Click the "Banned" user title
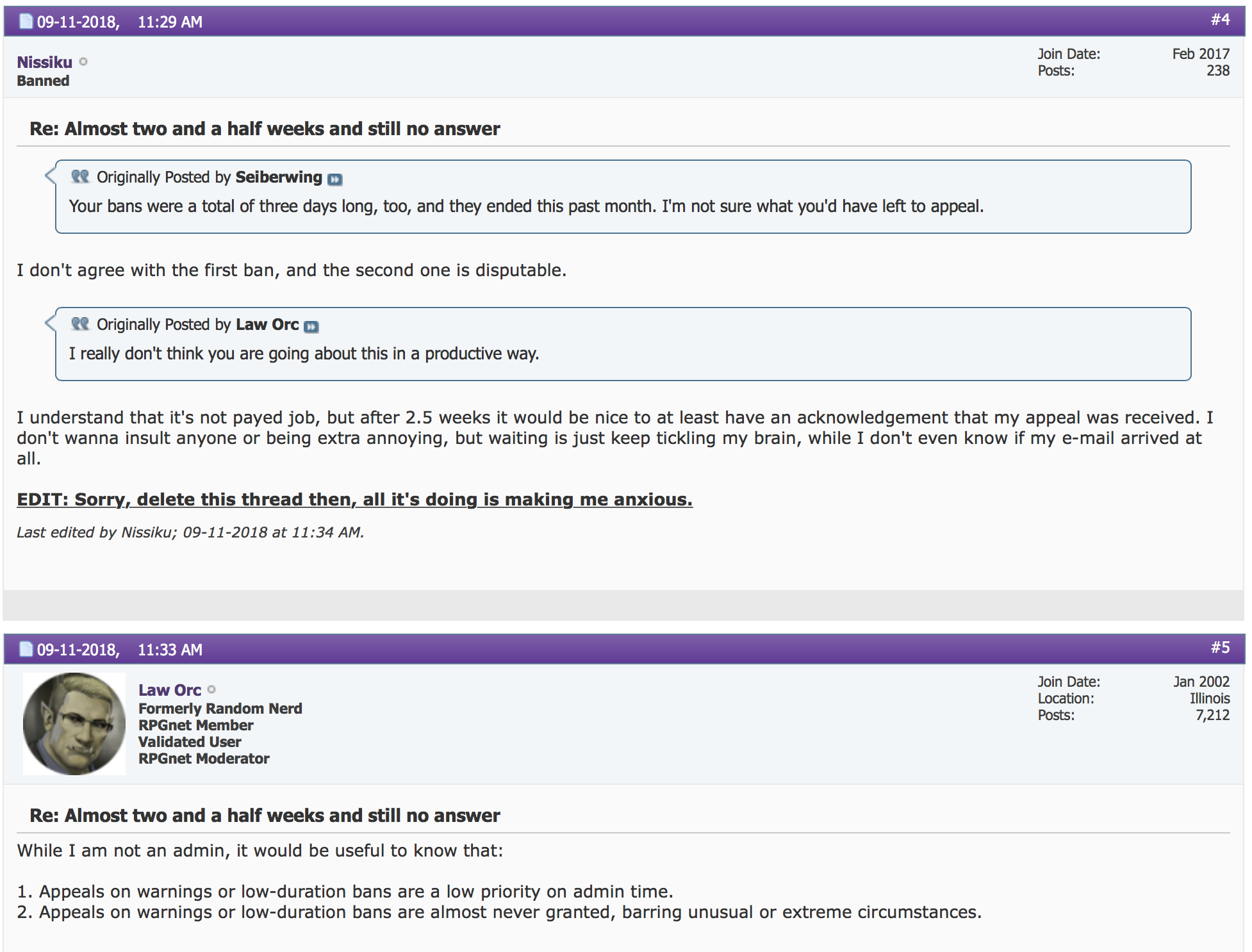Viewport: 1252px width, 952px height. pos(43,81)
